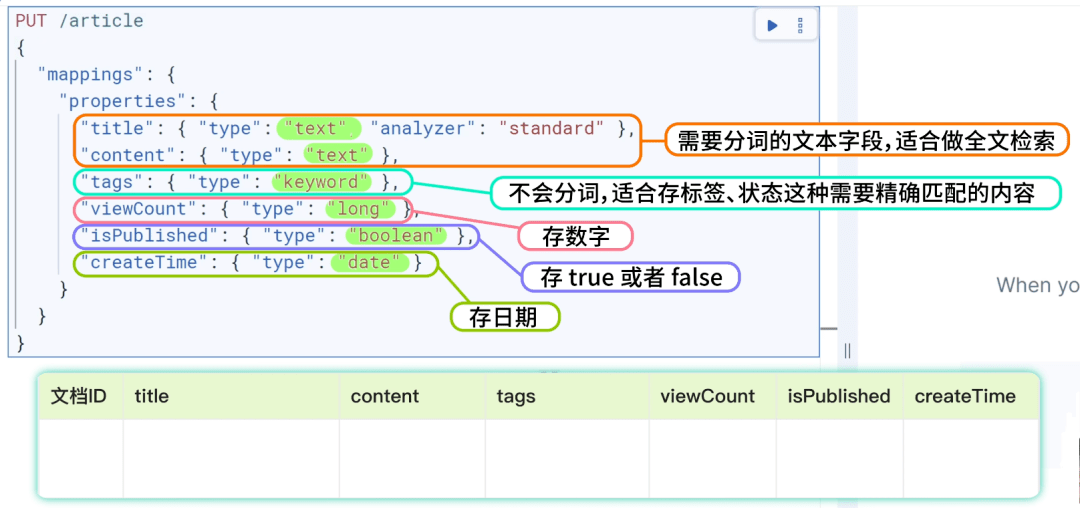
Task: Select the isPublished column header
Action: tap(838, 396)
